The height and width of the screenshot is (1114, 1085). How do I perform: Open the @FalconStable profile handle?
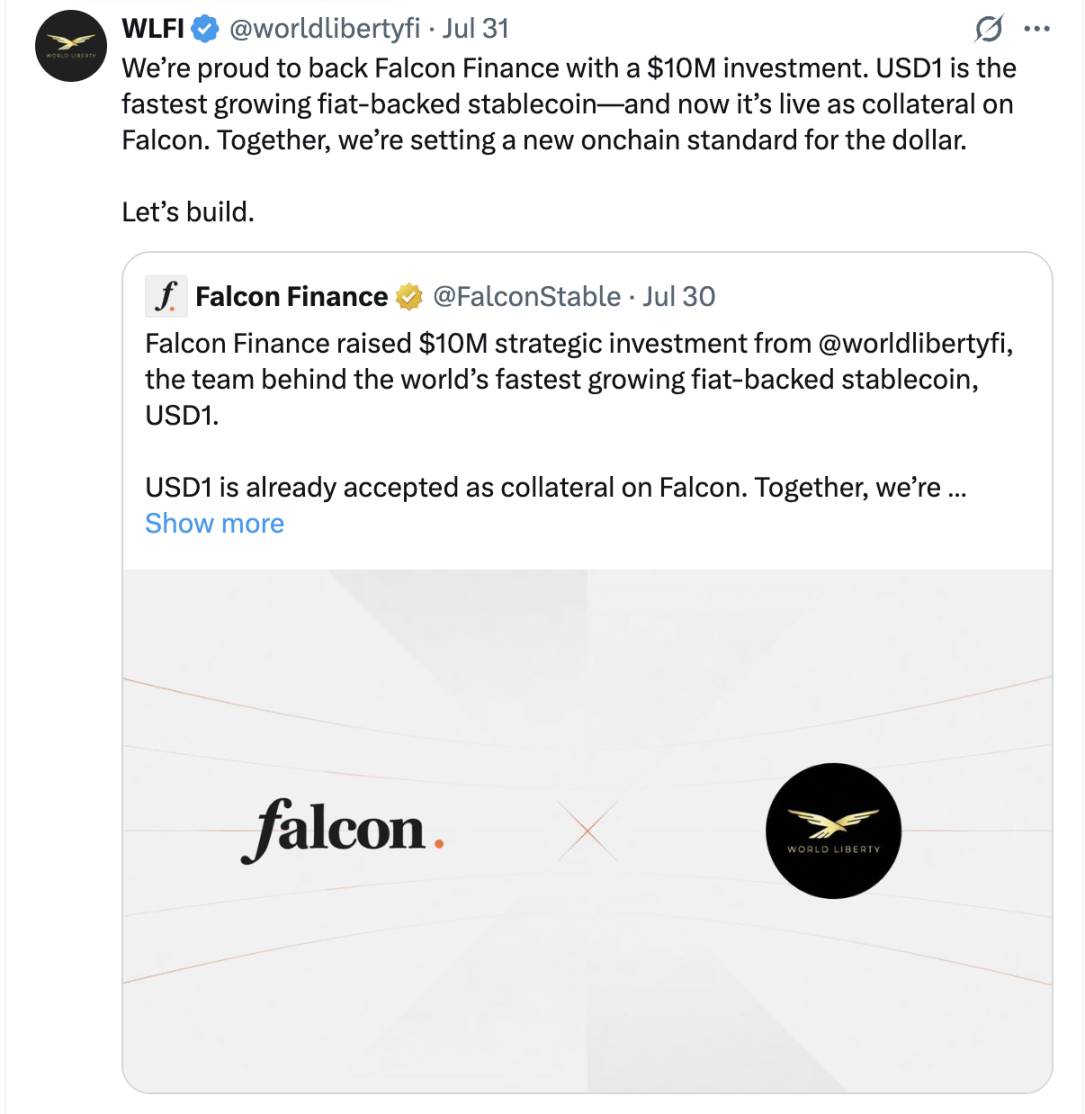tap(524, 296)
